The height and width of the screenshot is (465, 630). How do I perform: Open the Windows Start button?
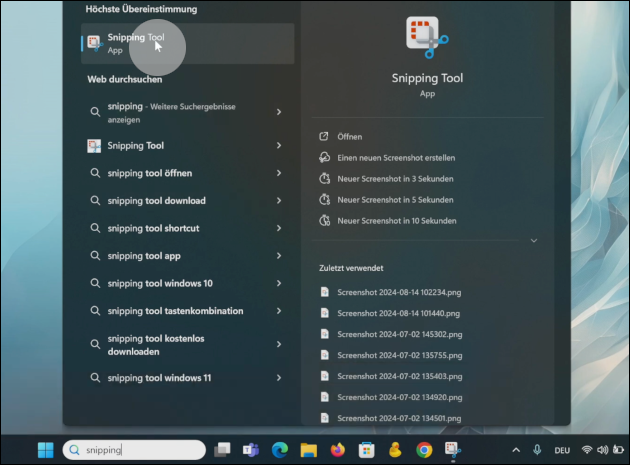point(45,450)
